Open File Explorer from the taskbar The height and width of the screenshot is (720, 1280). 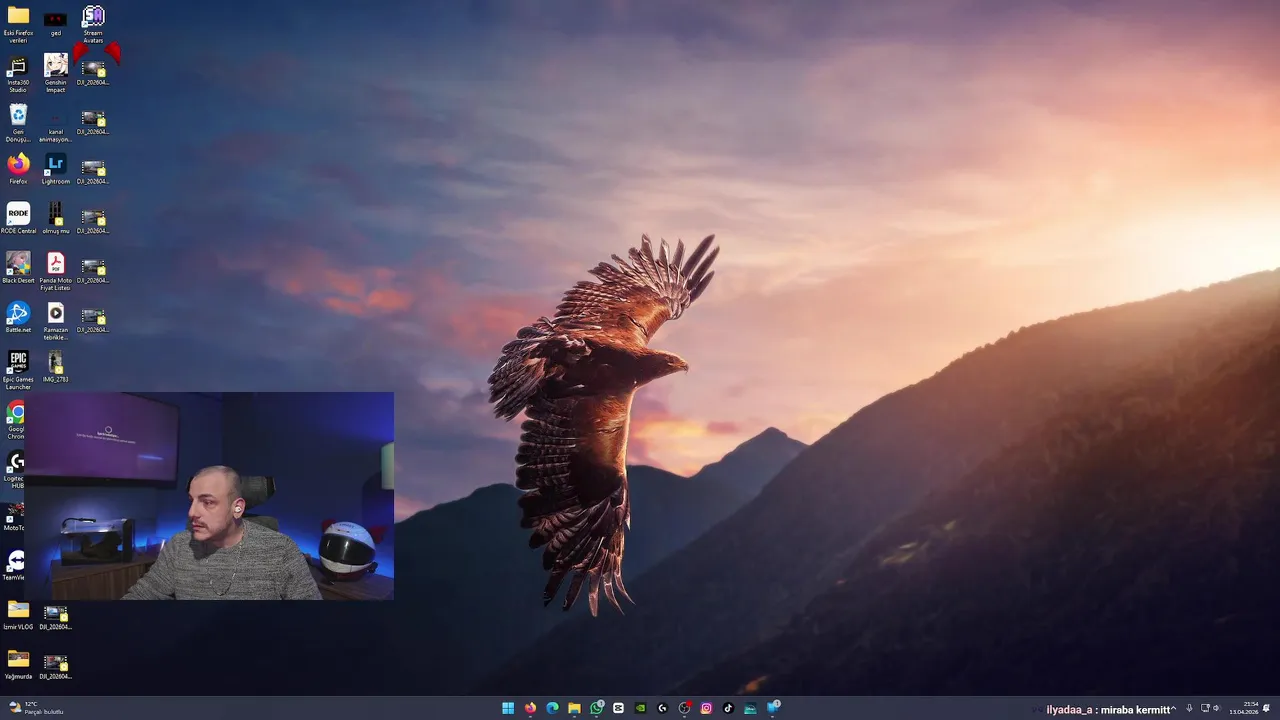574,708
